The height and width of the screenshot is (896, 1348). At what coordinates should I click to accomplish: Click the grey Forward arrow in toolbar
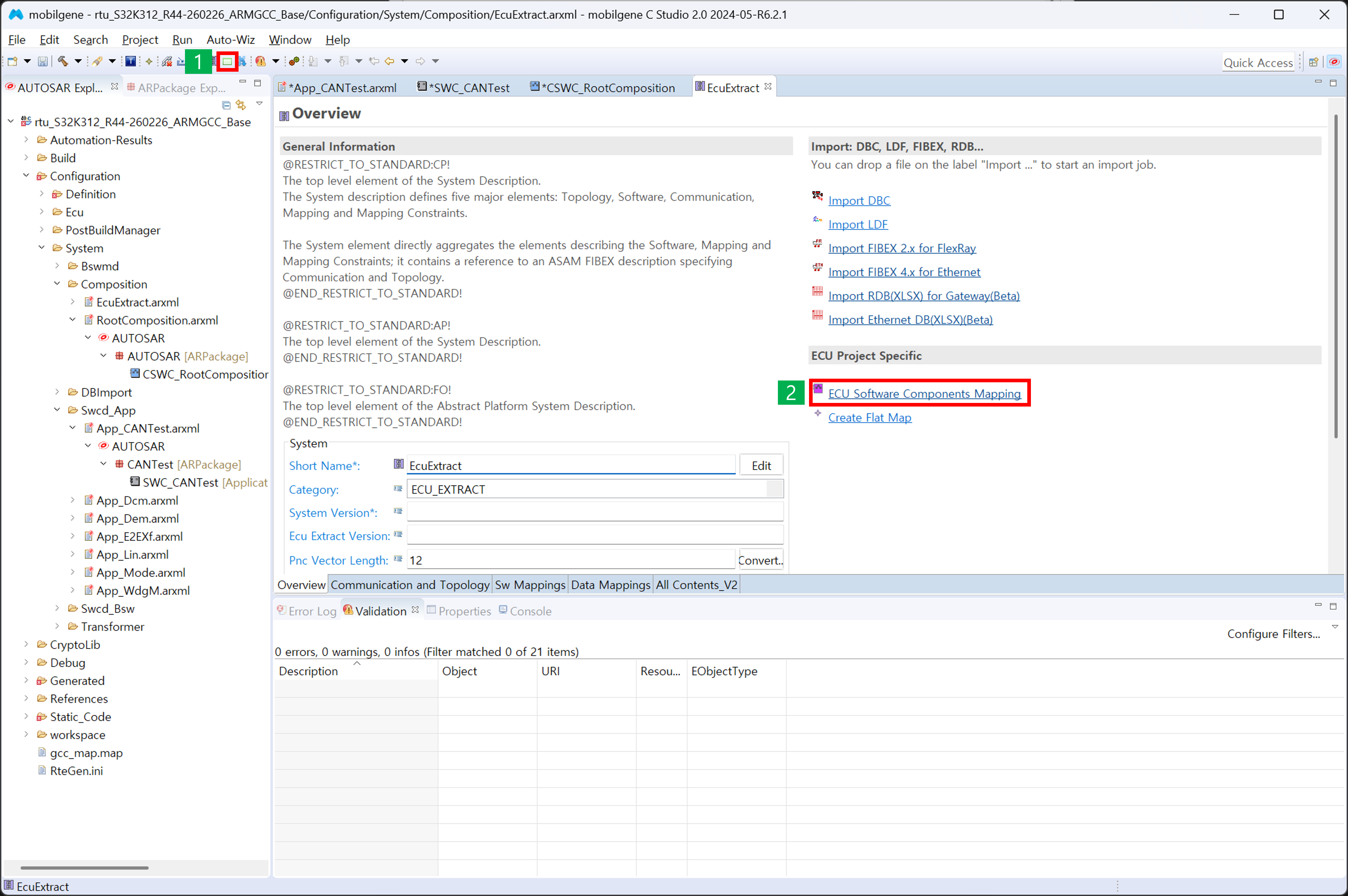[420, 61]
